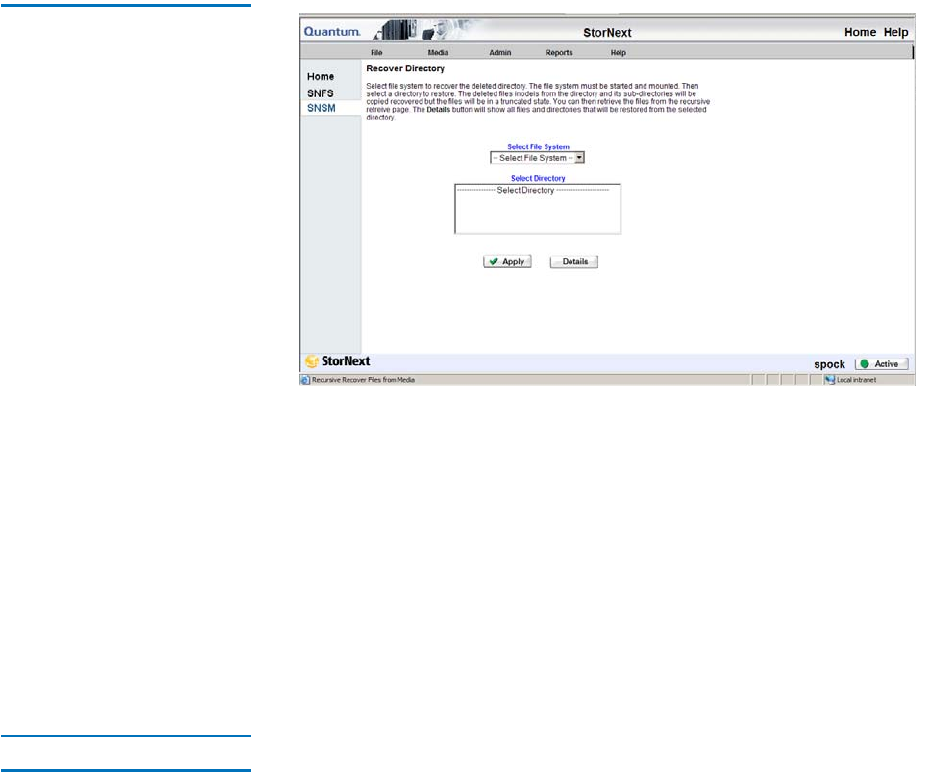Click the Select File System label
The width and height of the screenshot is (936, 779).
[x=538, y=146]
